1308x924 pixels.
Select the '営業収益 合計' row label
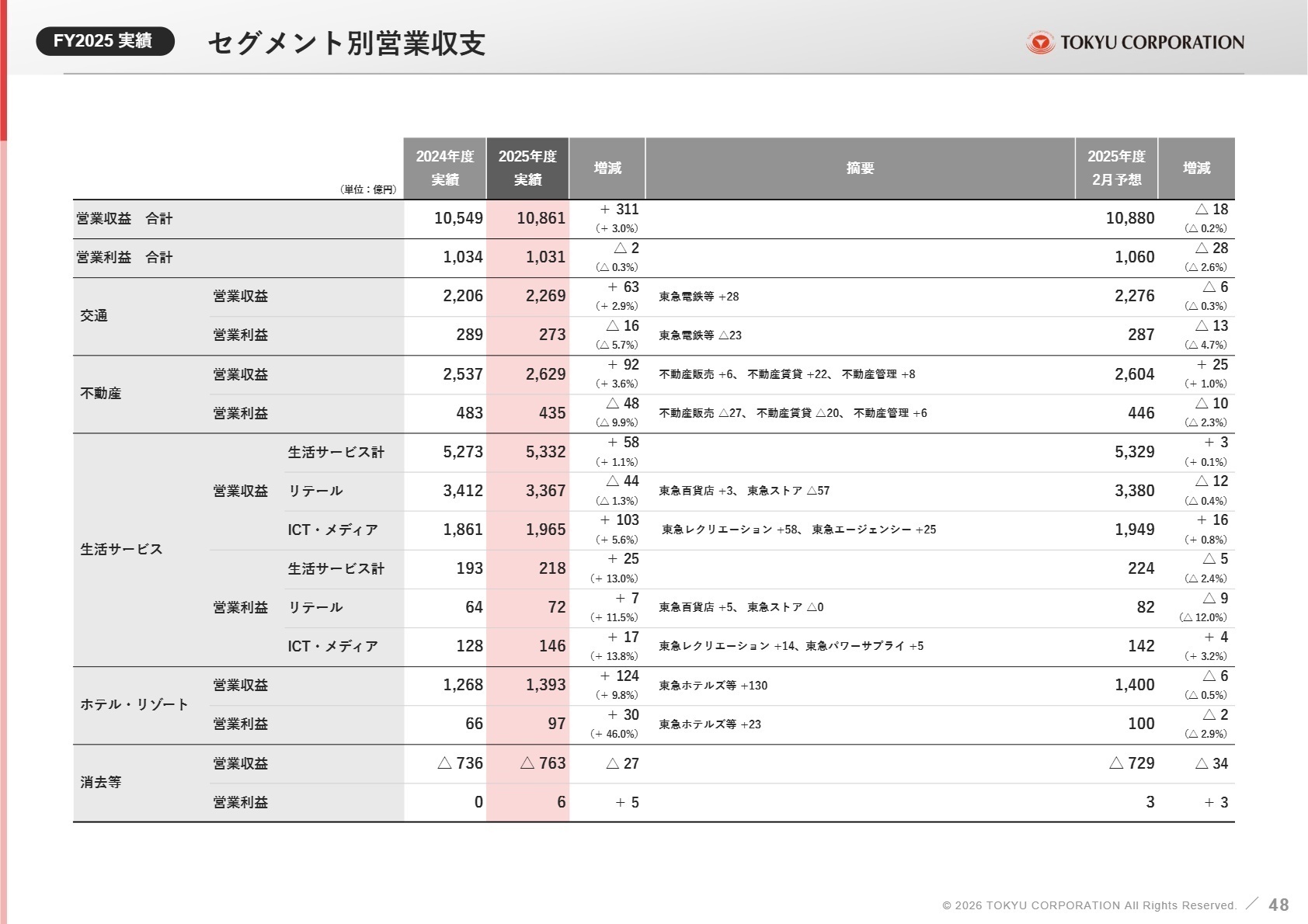(x=124, y=219)
